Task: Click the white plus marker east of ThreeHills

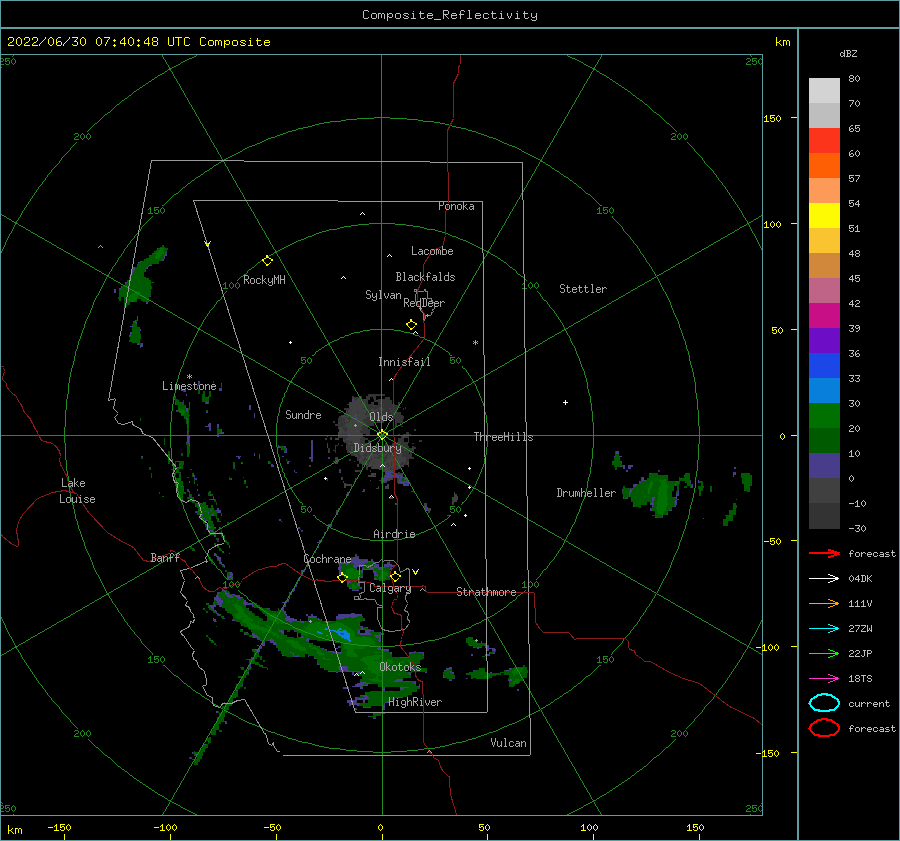Action: (565, 402)
